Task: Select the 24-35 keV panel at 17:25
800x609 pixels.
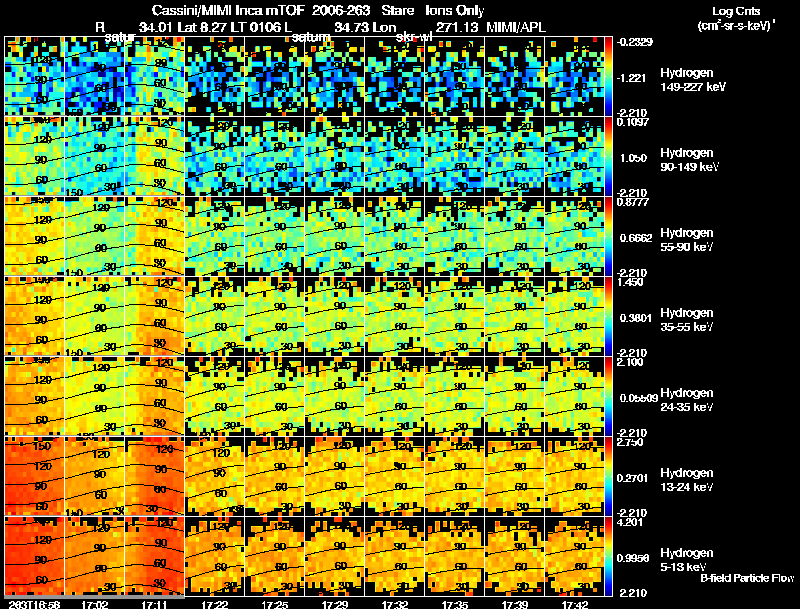Action: (275, 396)
